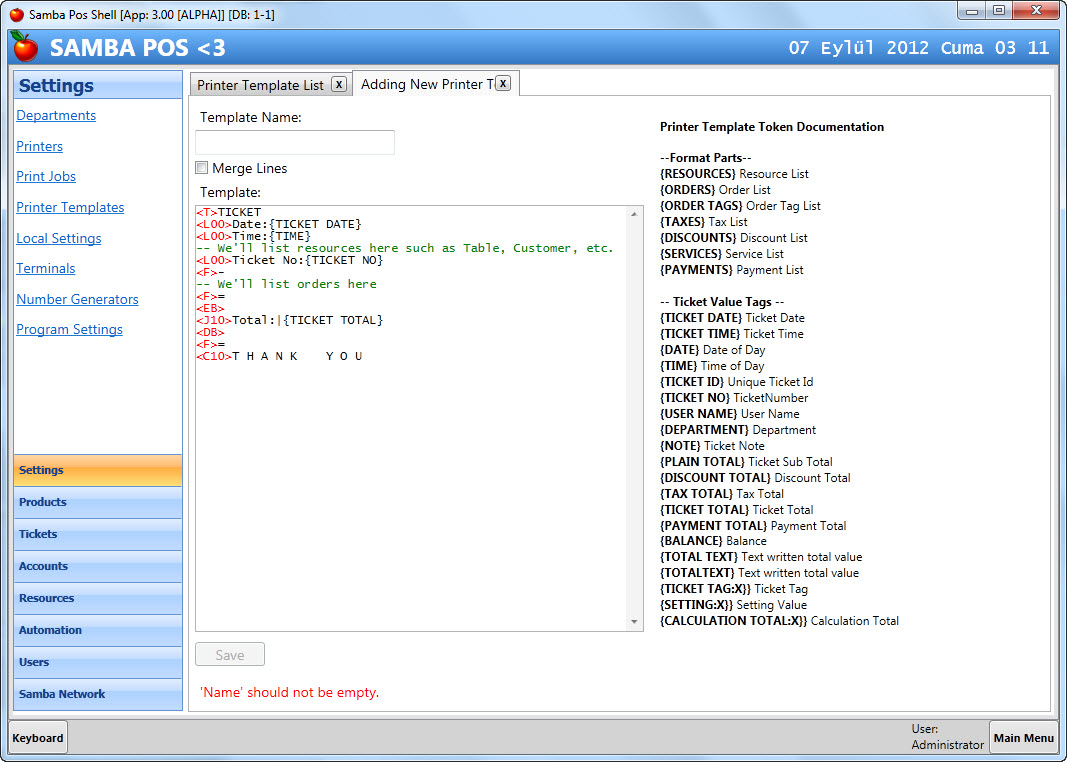Close the Printer Template List tab
Image resolution: width=1067 pixels, height=762 pixels.
tap(339, 84)
